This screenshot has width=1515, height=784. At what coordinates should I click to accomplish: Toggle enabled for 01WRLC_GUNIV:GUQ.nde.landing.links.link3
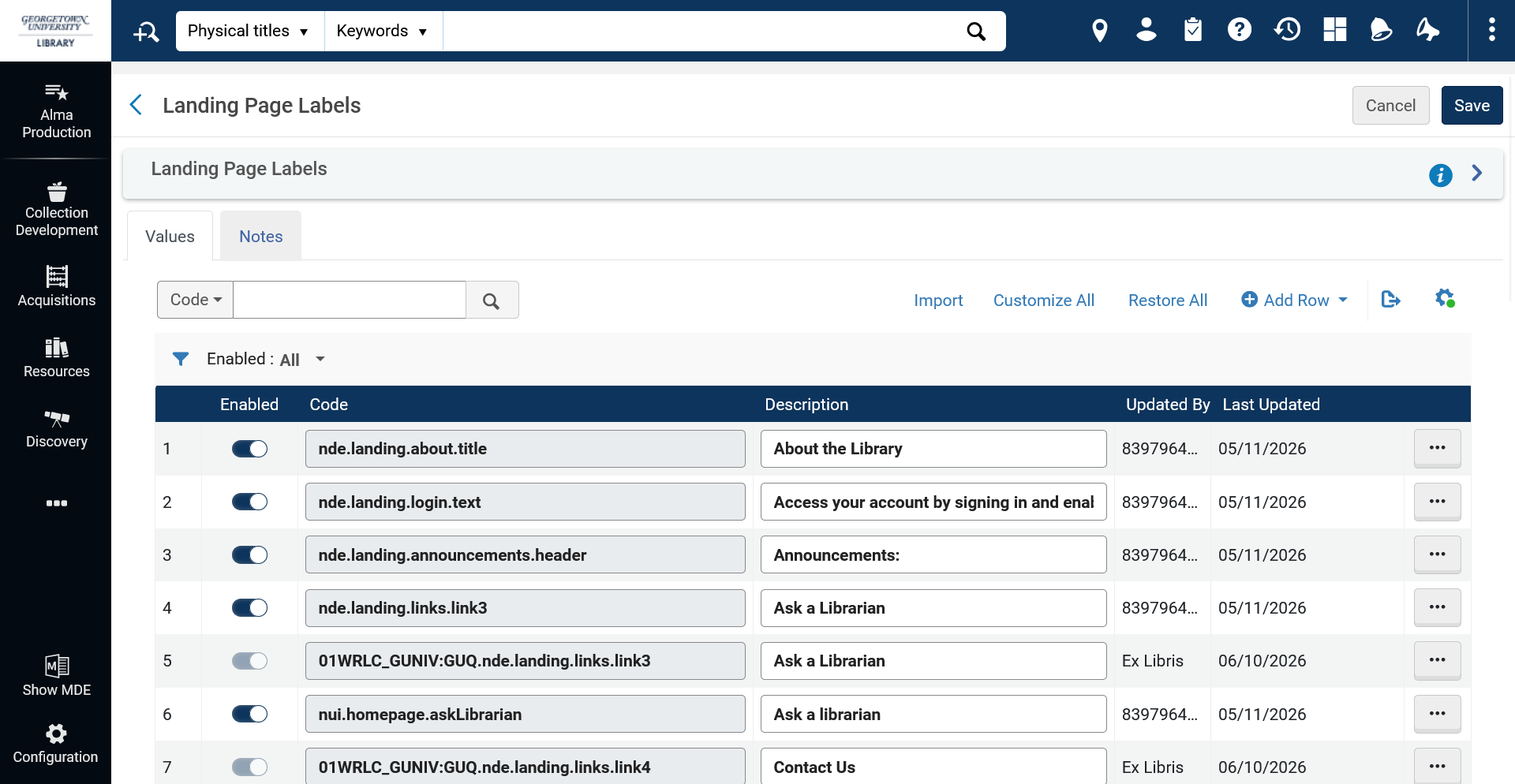[249, 661]
